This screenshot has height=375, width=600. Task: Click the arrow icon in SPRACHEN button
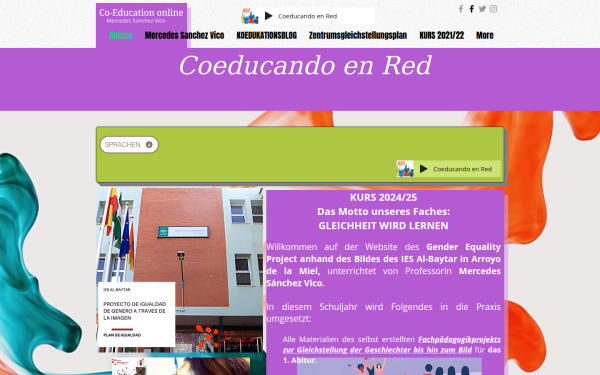coord(149,145)
